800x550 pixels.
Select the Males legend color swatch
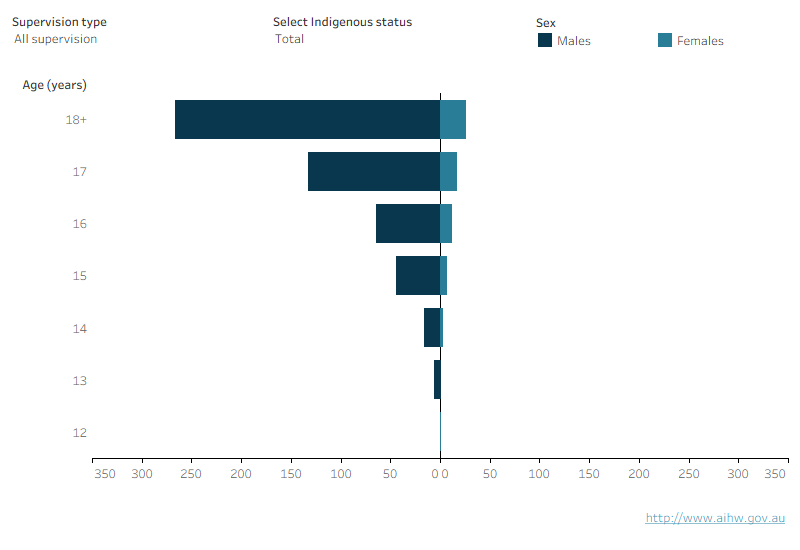[x=545, y=40]
